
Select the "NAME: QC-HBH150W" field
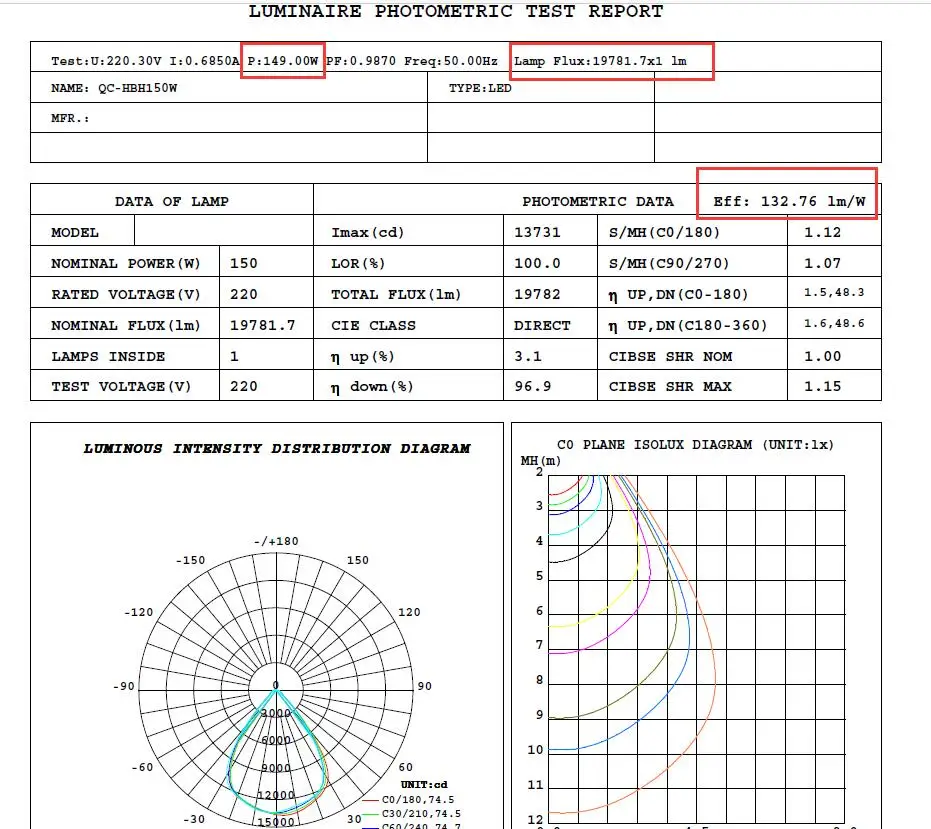click(x=114, y=88)
